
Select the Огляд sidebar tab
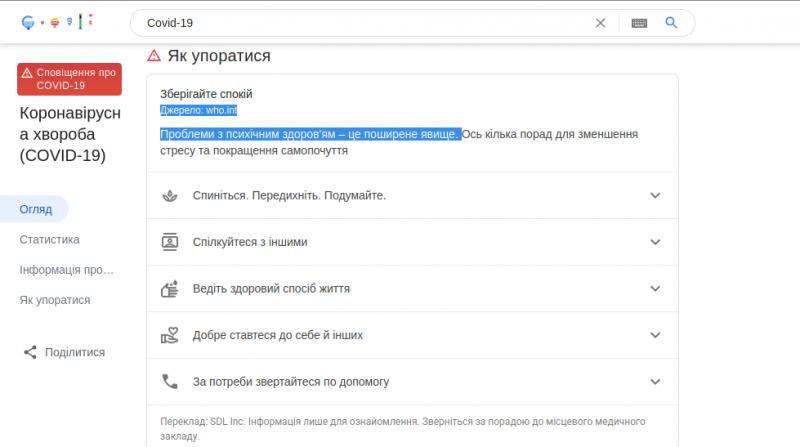[x=36, y=209]
